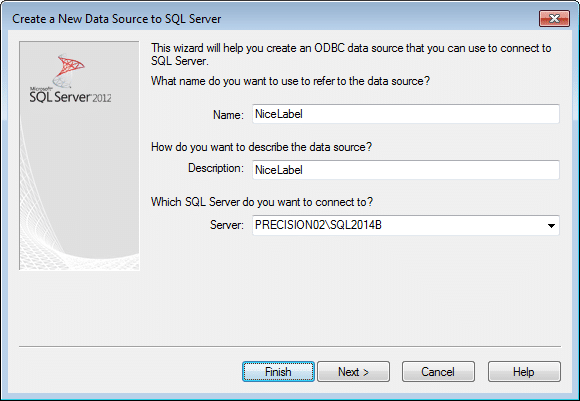Click the wizard introduction paragraph
This screenshot has width=580, height=401.
click(x=351, y=54)
